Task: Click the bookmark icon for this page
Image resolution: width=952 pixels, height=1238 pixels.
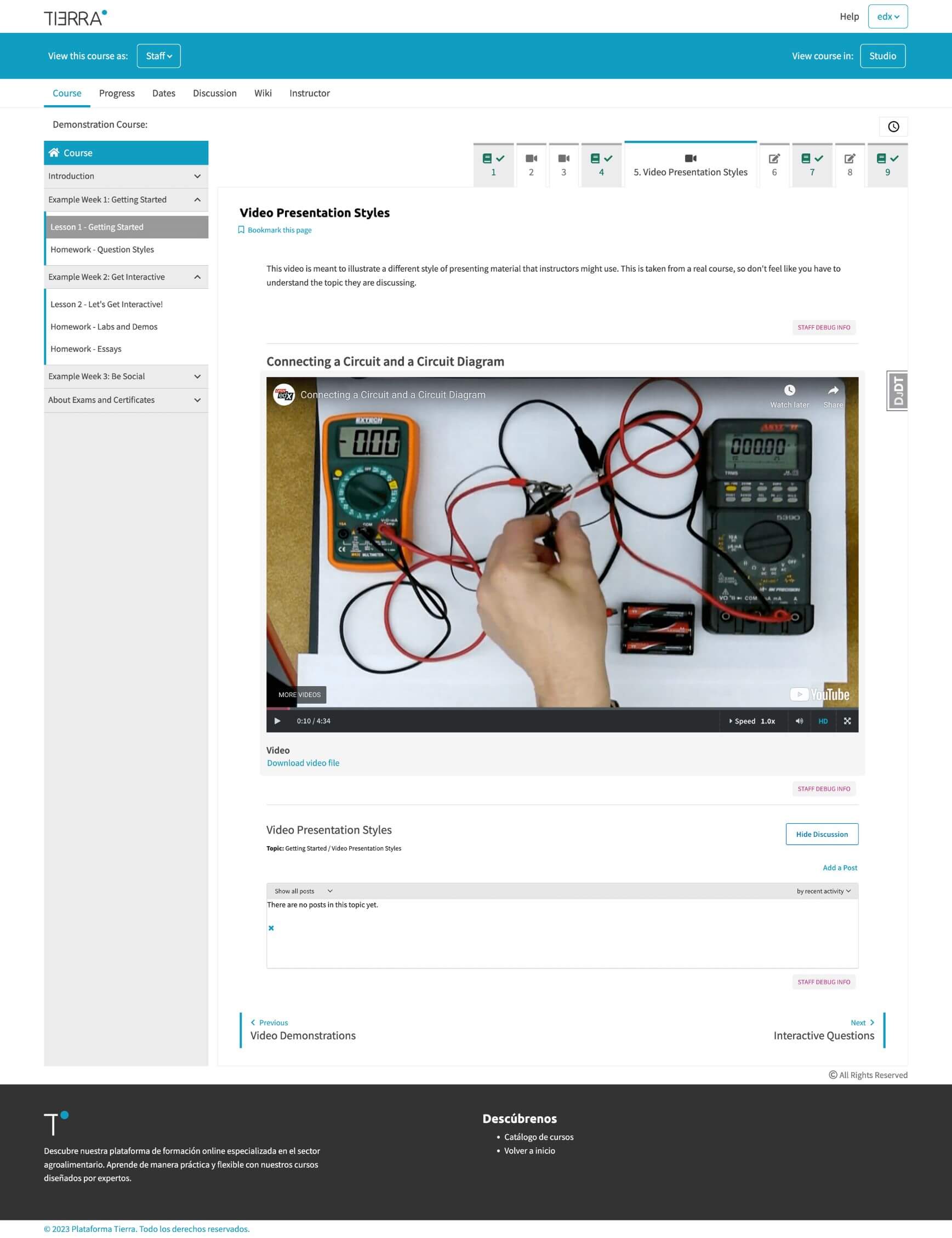Action: coord(241,230)
